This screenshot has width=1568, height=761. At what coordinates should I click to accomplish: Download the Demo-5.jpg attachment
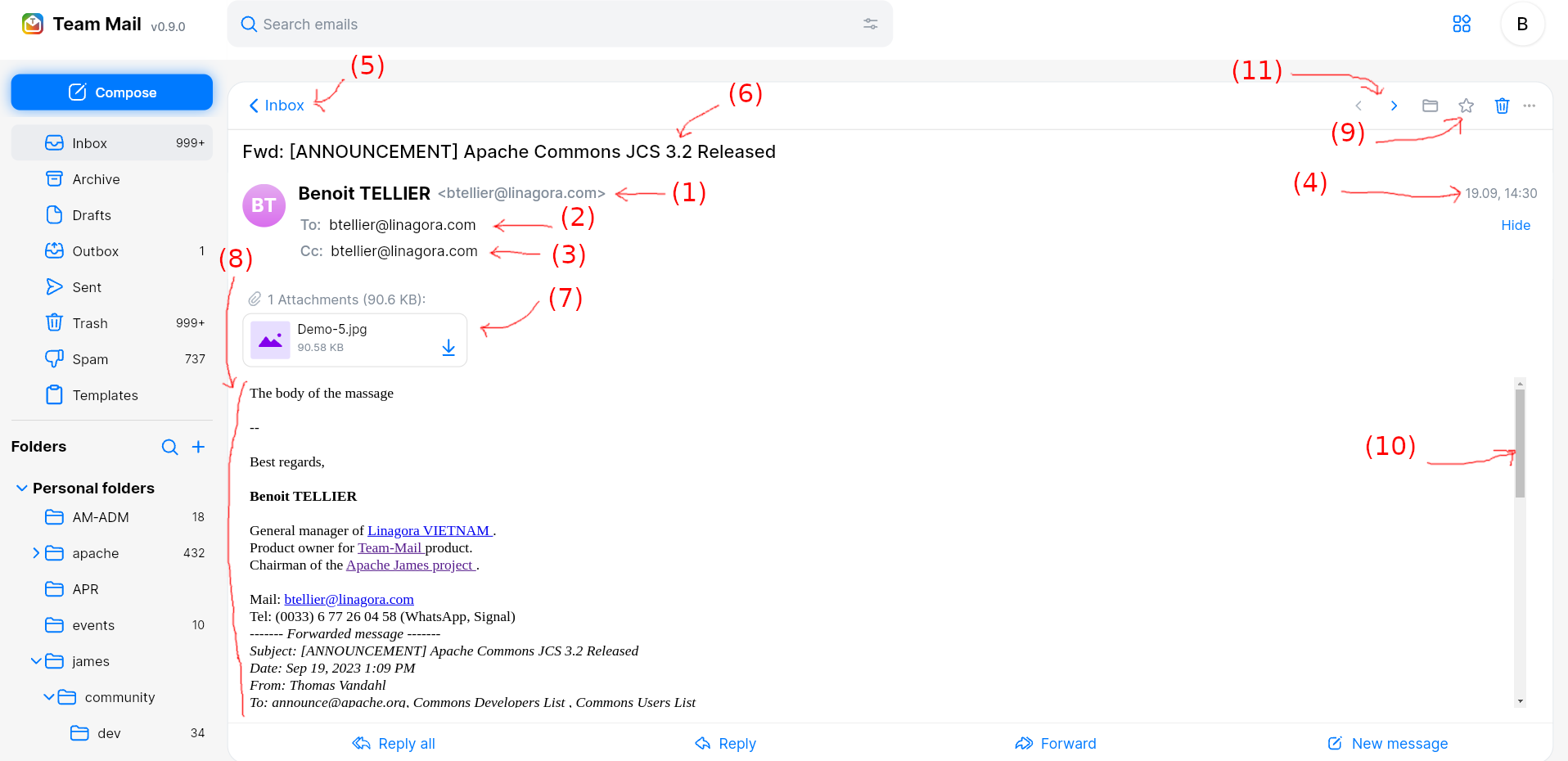click(x=448, y=348)
